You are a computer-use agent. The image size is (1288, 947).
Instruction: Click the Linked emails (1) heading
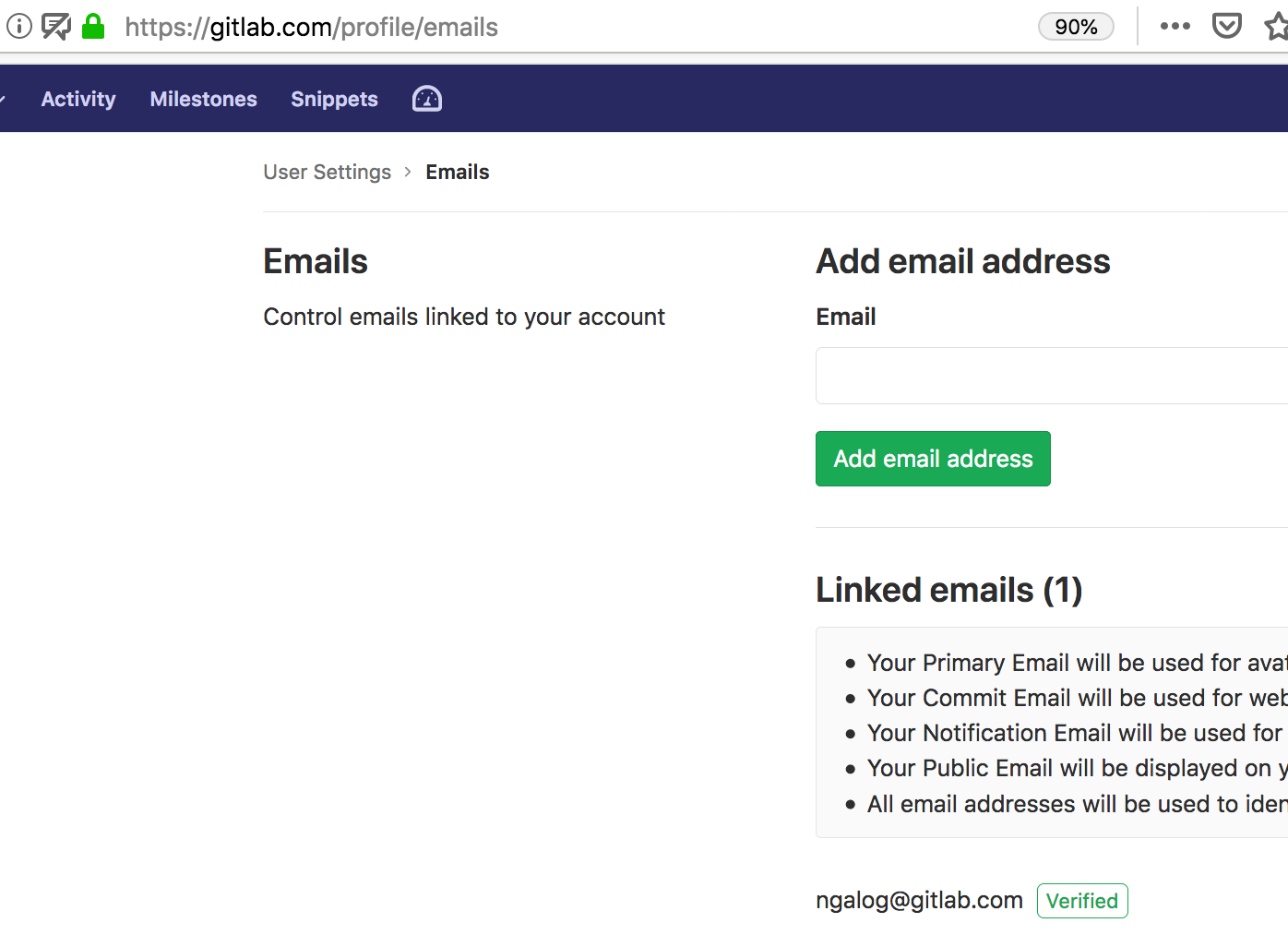(948, 591)
